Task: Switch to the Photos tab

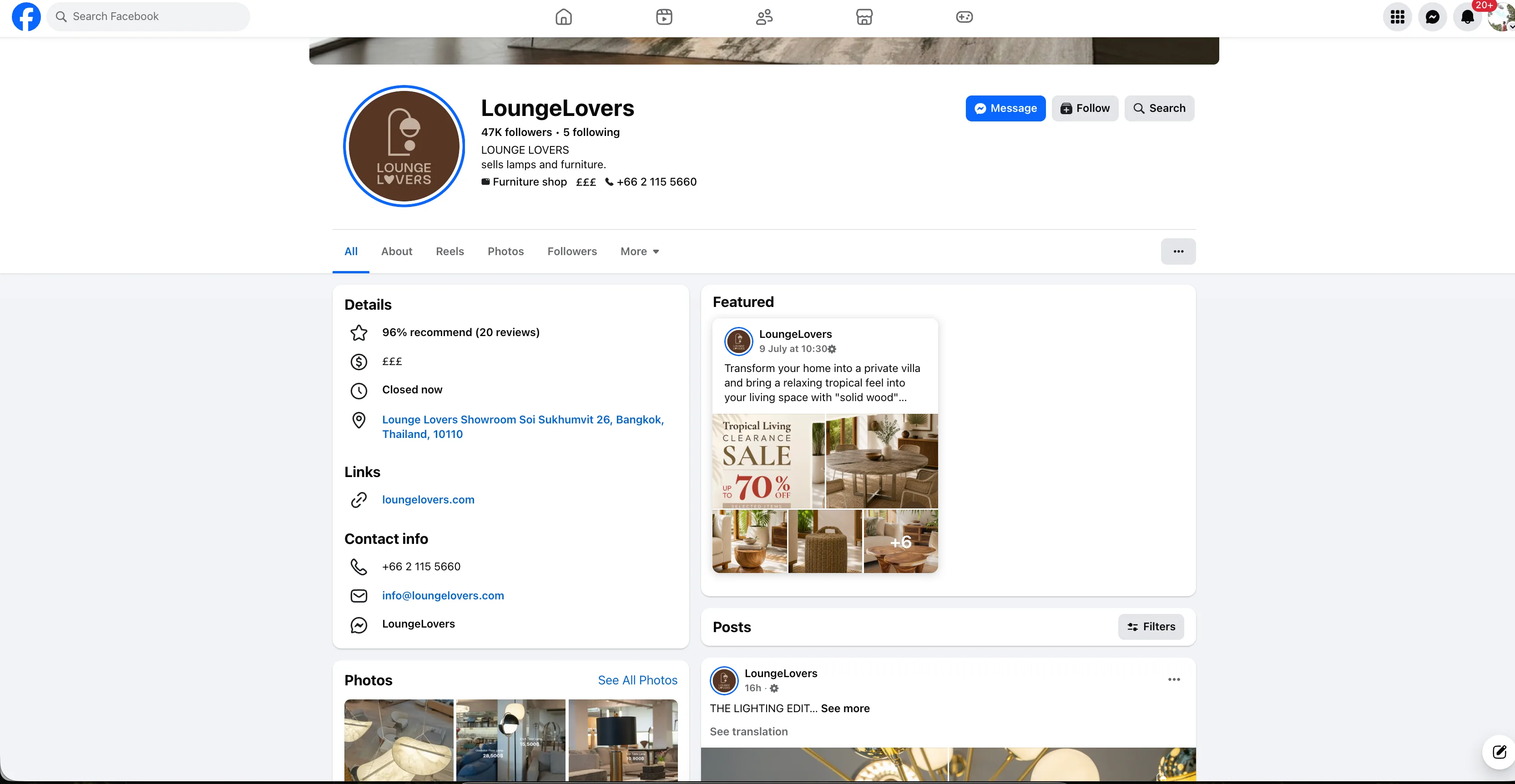Action: [506, 251]
